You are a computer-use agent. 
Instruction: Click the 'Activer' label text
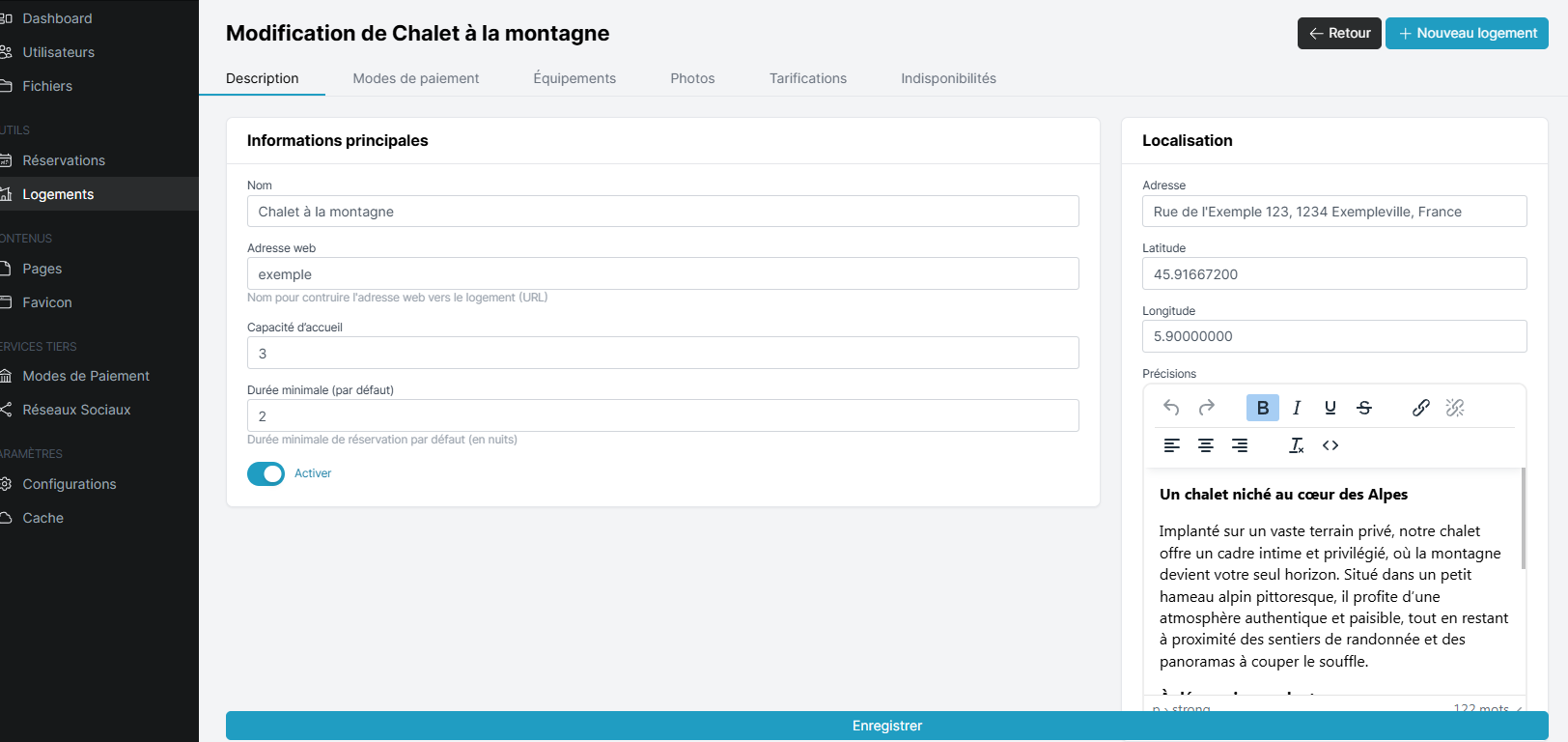point(313,473)
